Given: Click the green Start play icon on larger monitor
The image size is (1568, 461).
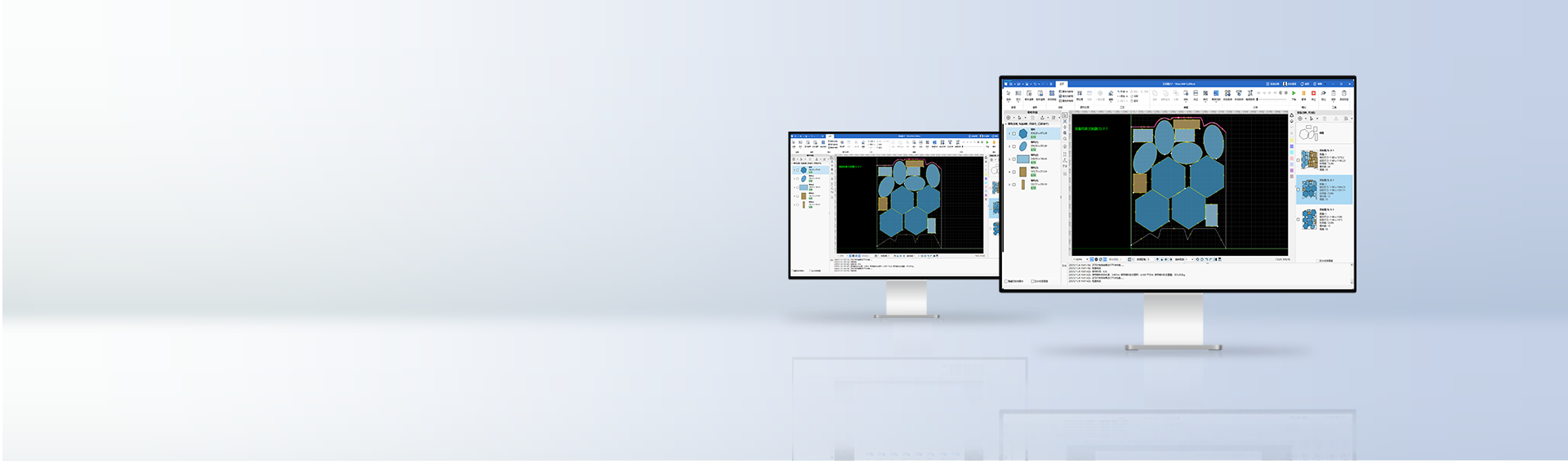Looking at the screenshot, I should click(1294, 94).
